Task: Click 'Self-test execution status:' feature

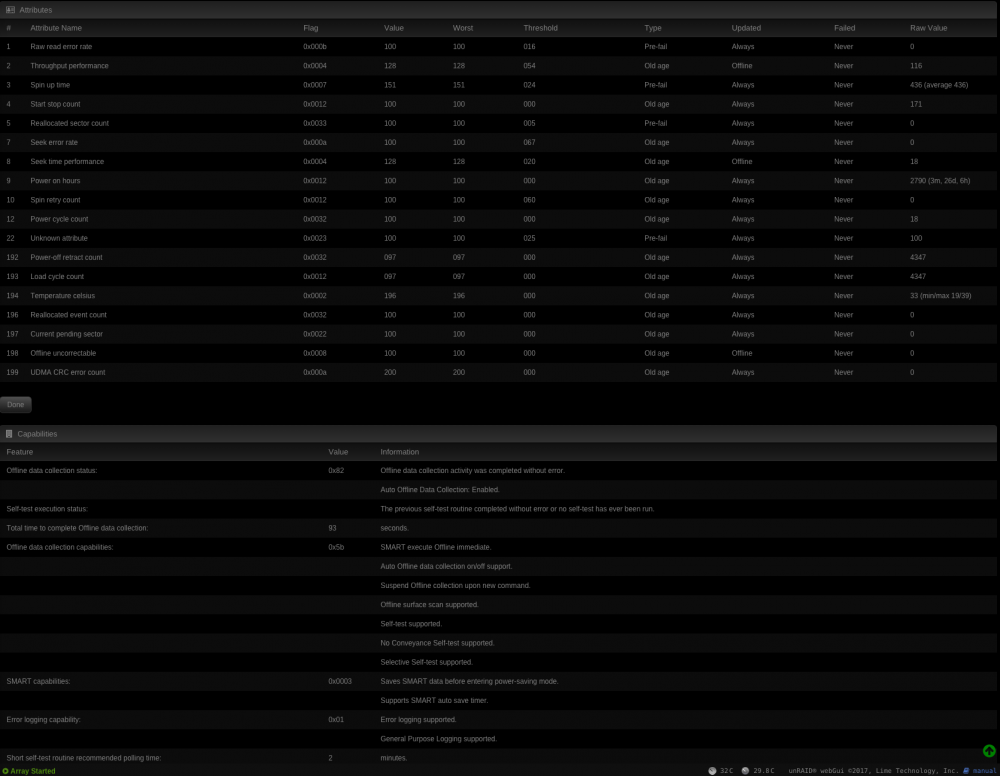Action: click(x=47, y=509)
